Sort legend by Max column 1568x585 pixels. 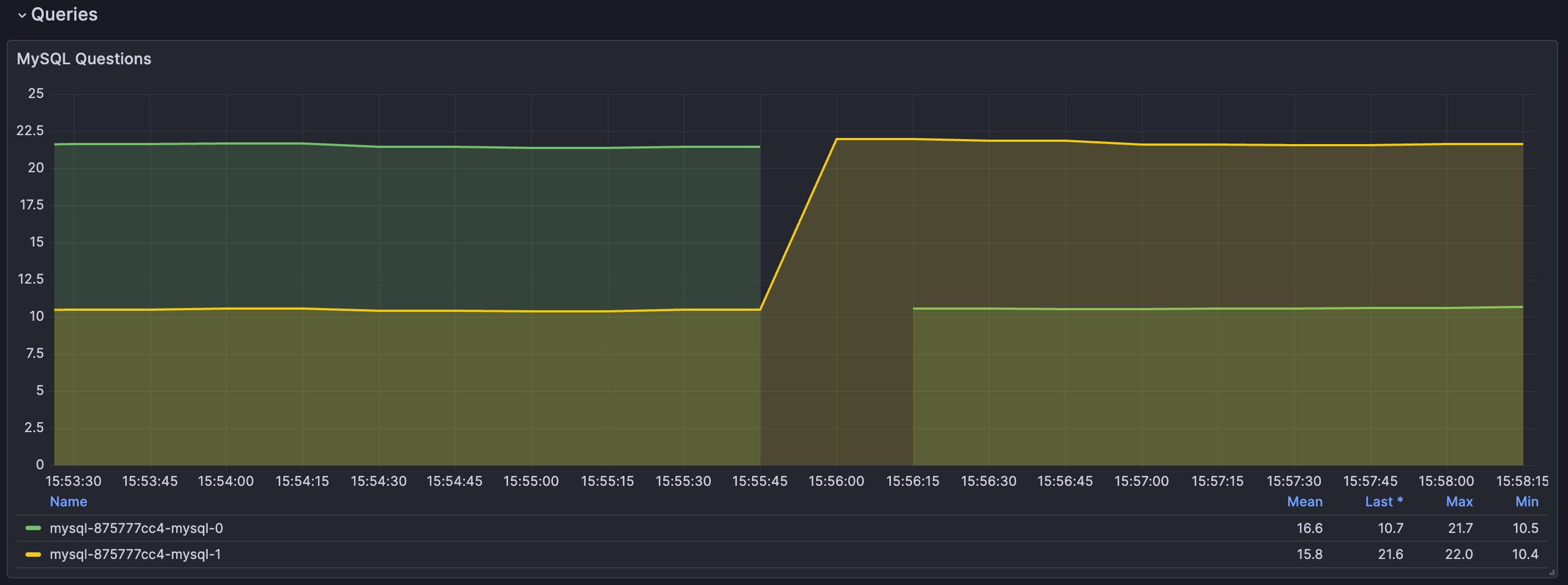point(1459,502)
